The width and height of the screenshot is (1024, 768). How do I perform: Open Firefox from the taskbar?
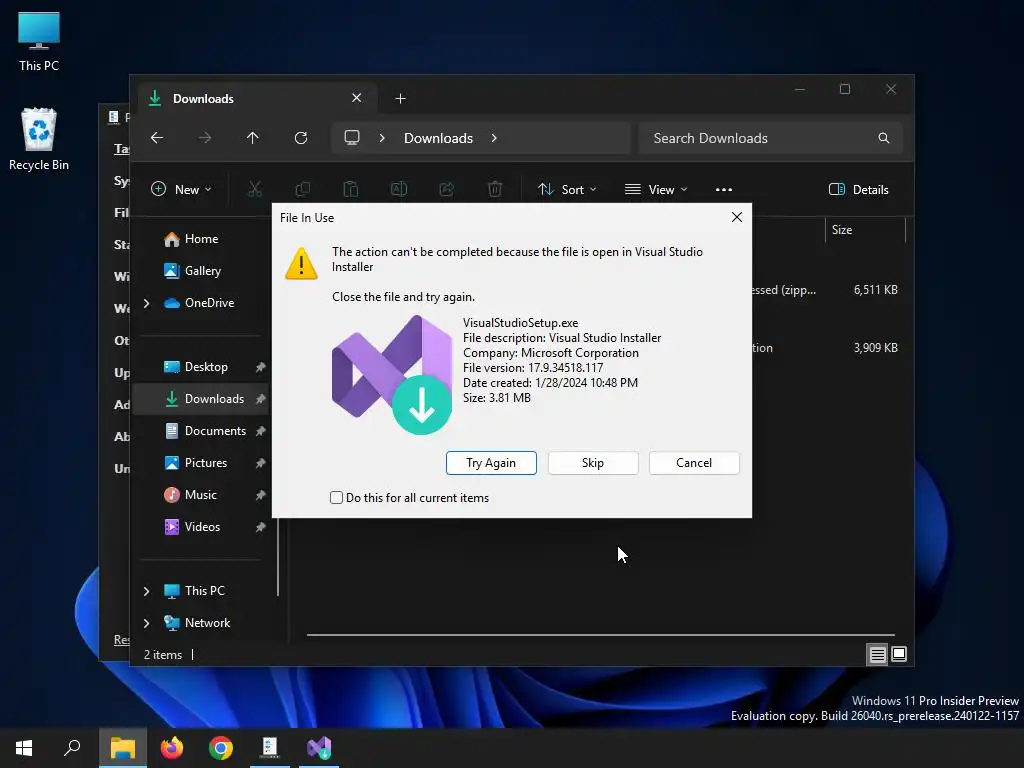(172, 748)
